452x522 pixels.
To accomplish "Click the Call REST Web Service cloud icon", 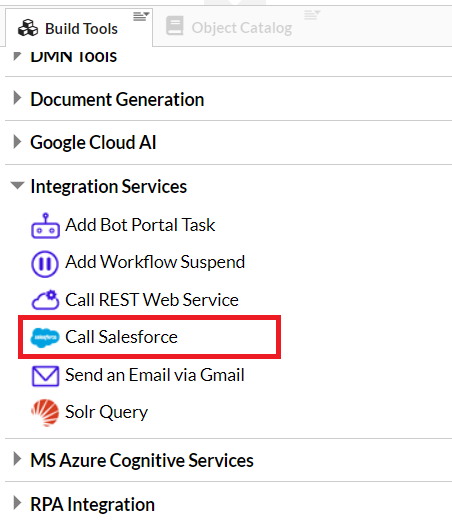I will 45,300.
